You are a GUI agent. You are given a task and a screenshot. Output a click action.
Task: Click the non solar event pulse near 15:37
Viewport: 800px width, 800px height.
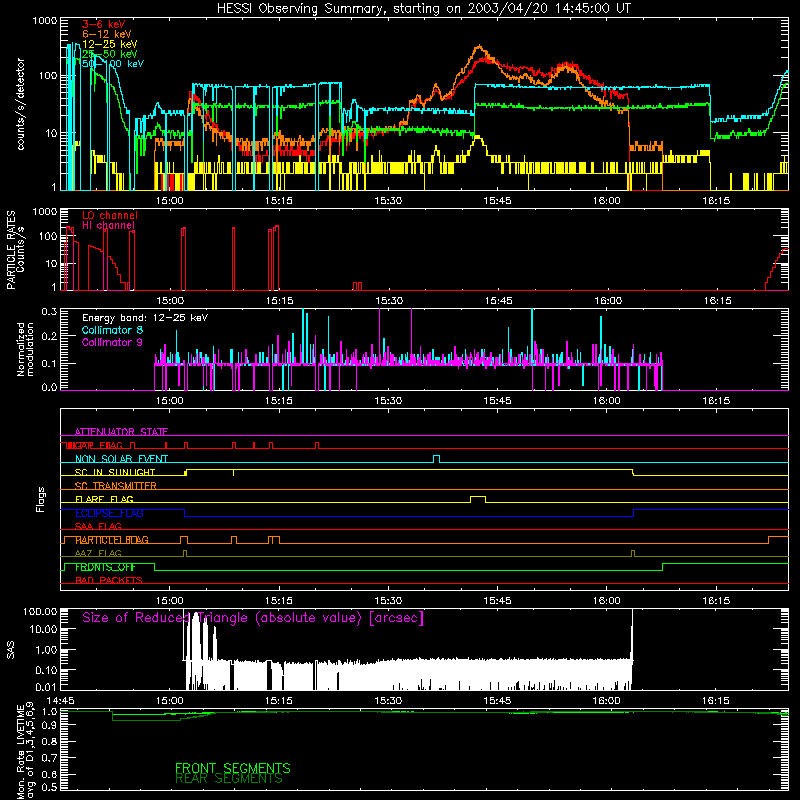pos(437,459)
